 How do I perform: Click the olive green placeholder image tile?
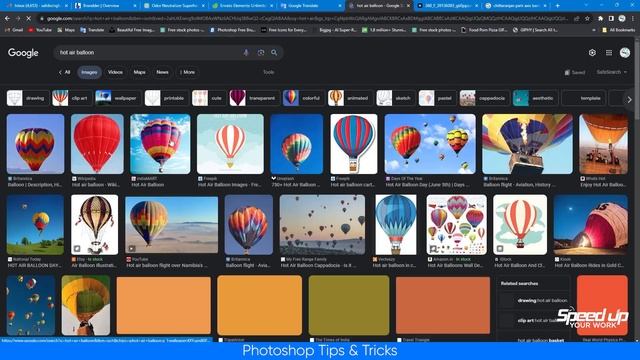pos(349,305)
